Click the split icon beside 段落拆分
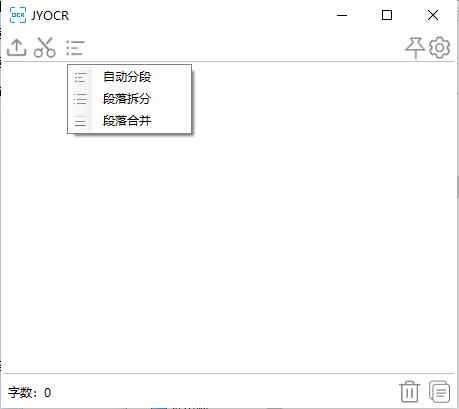459x409 pixels. pyautogui.click(x=80, y=99)
